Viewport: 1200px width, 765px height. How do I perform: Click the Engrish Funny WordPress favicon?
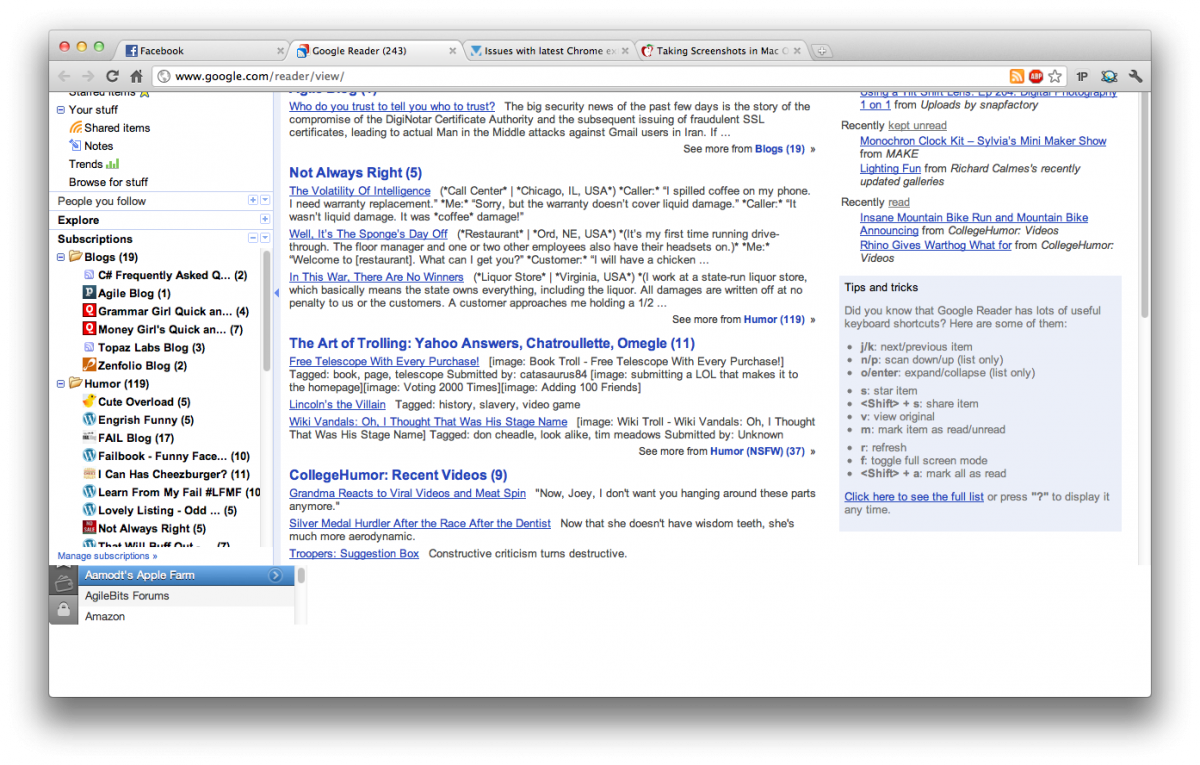pyautogui.click(x=89, y=420)
